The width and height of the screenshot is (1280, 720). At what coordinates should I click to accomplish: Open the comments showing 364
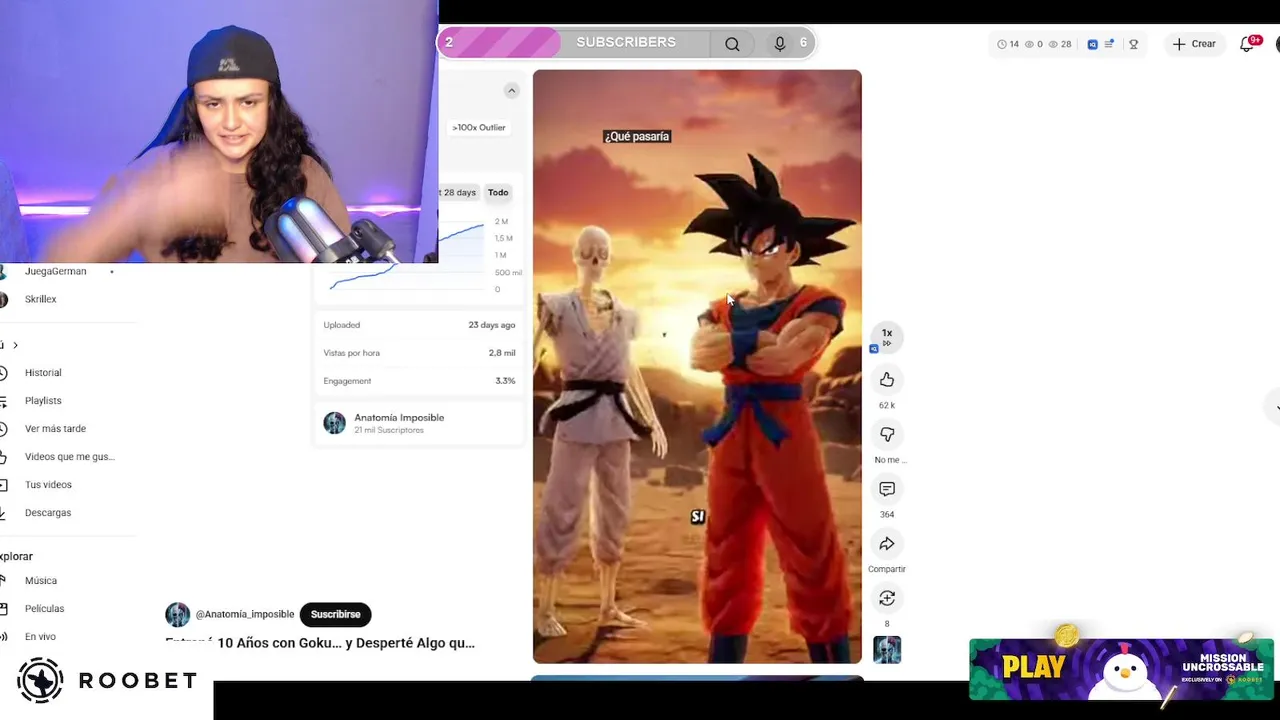coord(887,489)
